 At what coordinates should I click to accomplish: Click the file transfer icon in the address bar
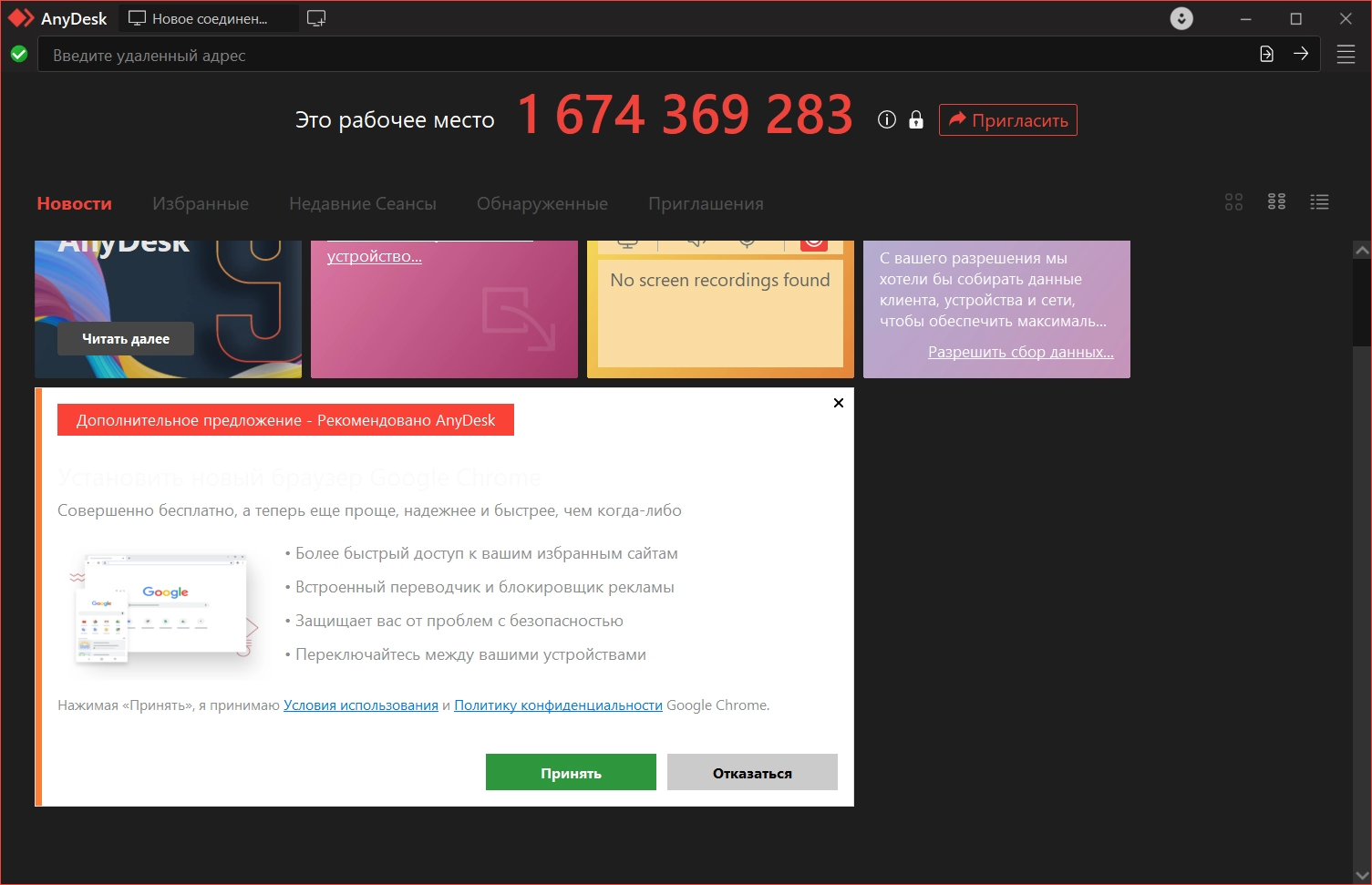1266,54
